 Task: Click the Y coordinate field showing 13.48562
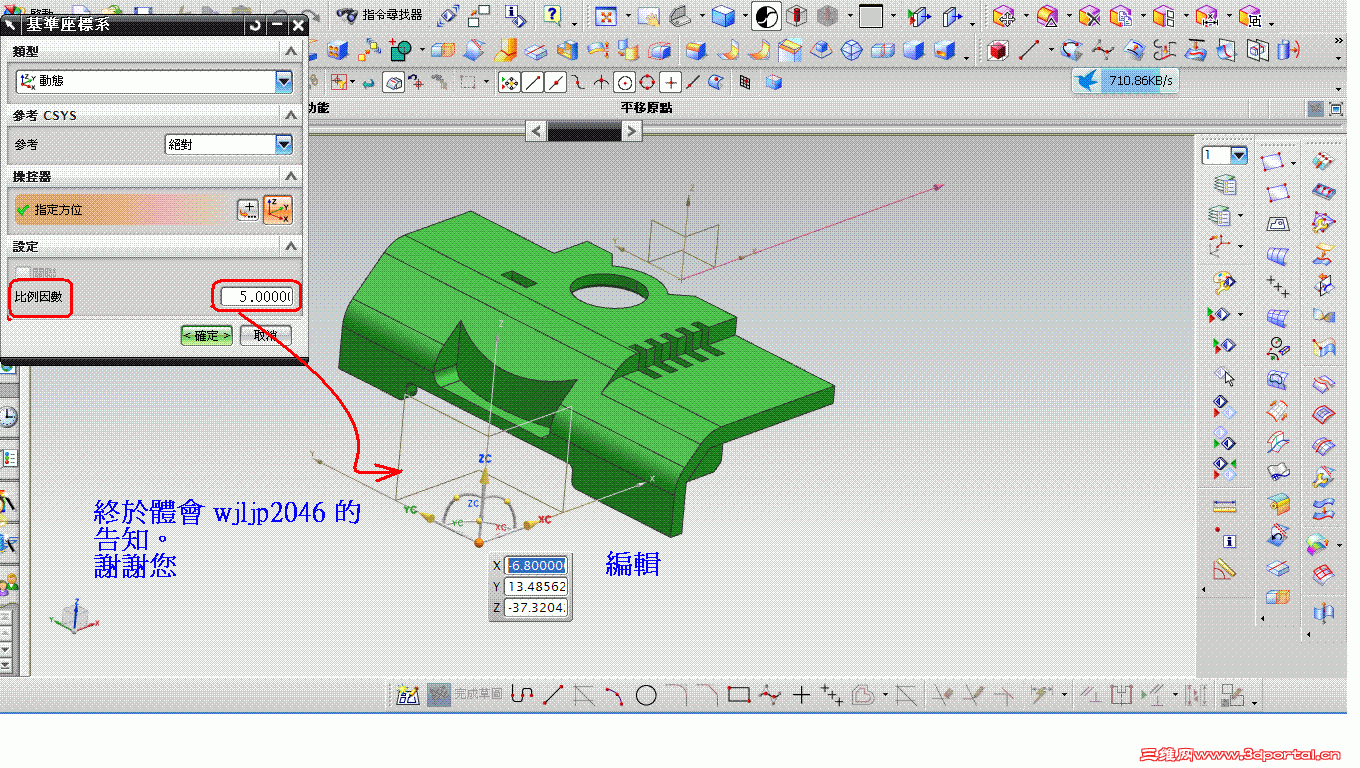tap(537, 586)
